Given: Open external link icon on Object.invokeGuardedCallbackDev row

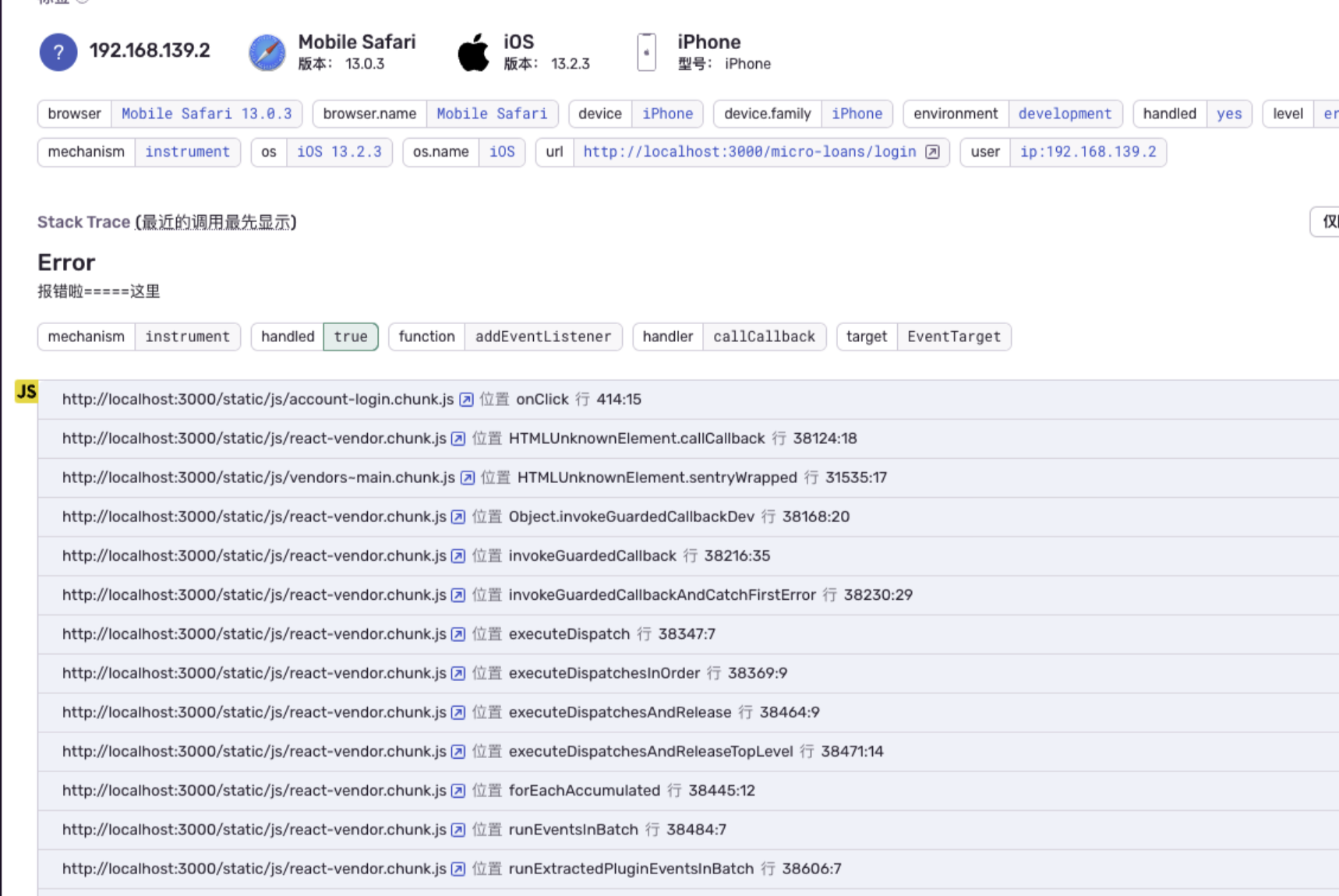Looking at the screenshot, I should 458,517.
